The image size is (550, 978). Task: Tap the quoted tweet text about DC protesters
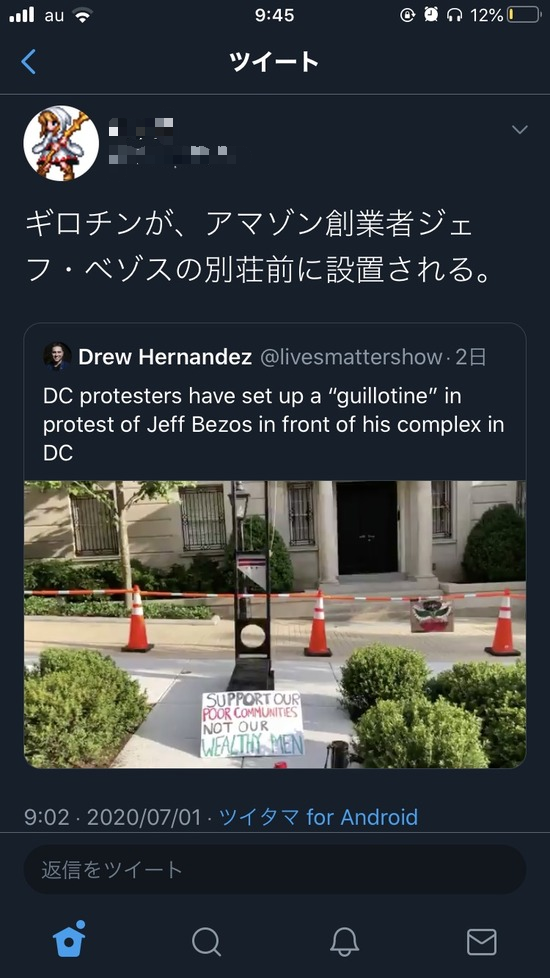pyautogui.click(x=274, y=424)
